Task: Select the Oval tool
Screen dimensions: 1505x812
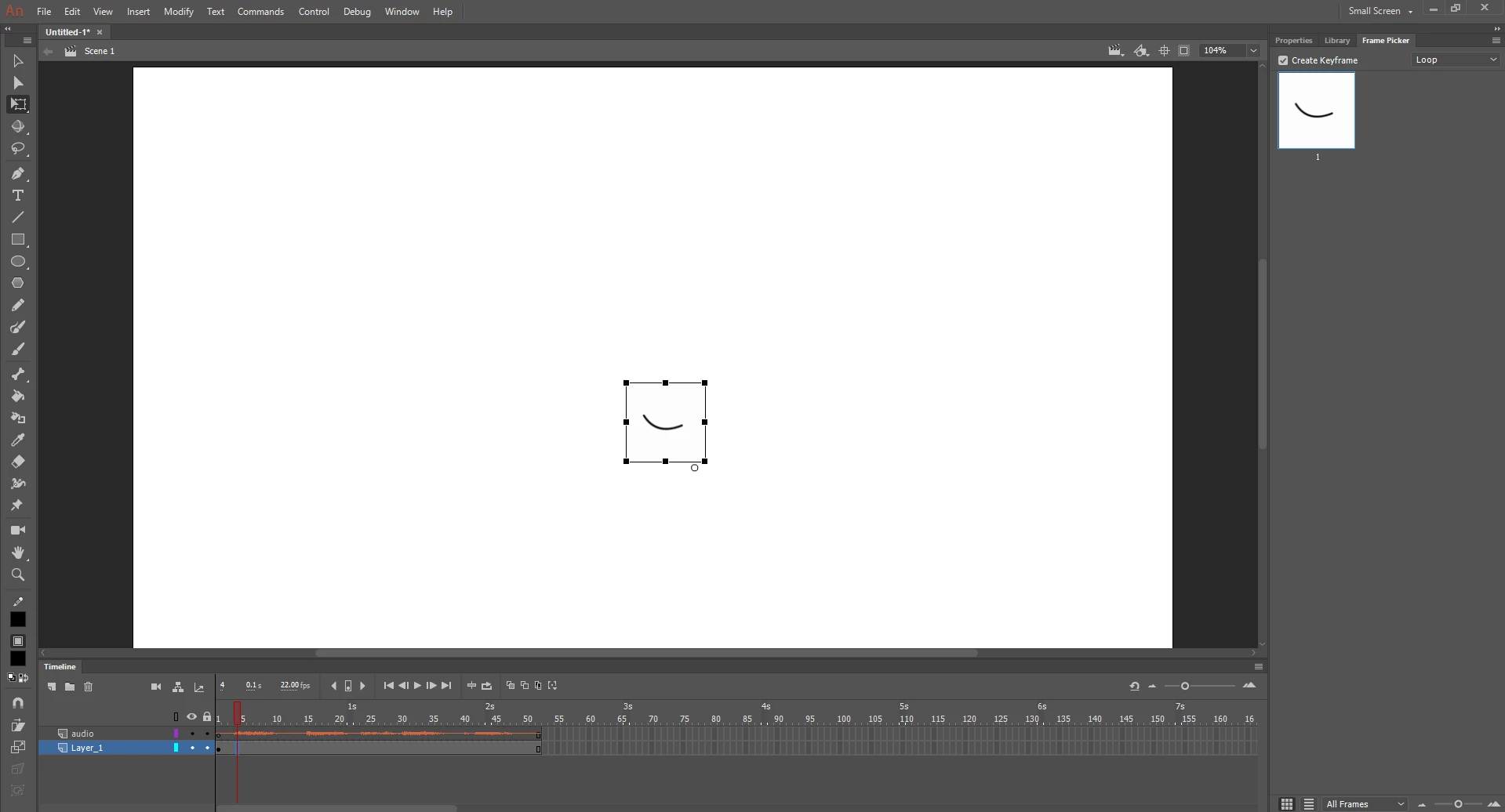Action: [x=18, y=261]
